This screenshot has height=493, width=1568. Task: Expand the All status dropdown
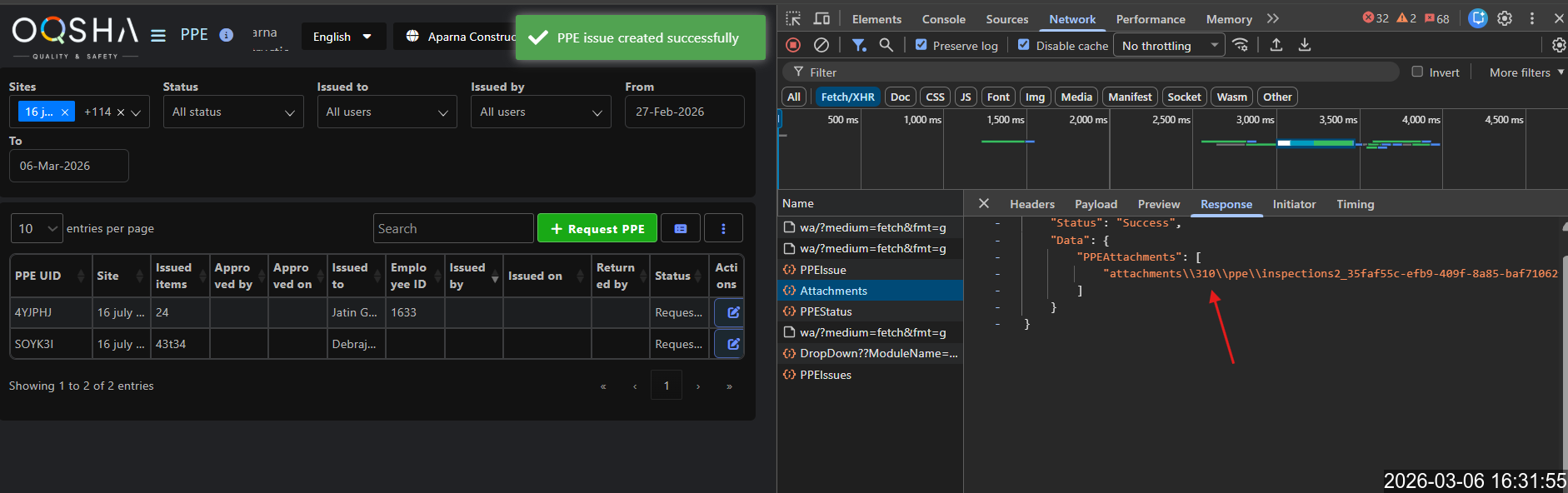(x=233, y=112)
